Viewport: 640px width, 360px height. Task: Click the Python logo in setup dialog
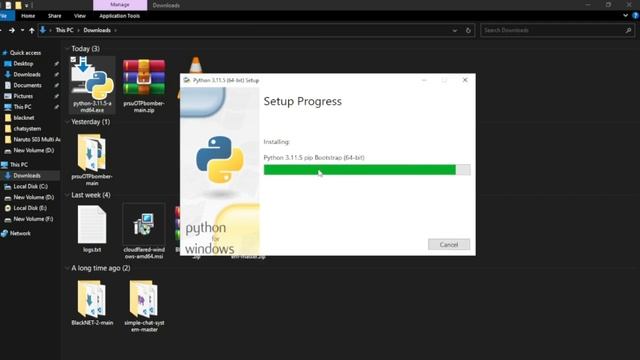pos(220,159)
